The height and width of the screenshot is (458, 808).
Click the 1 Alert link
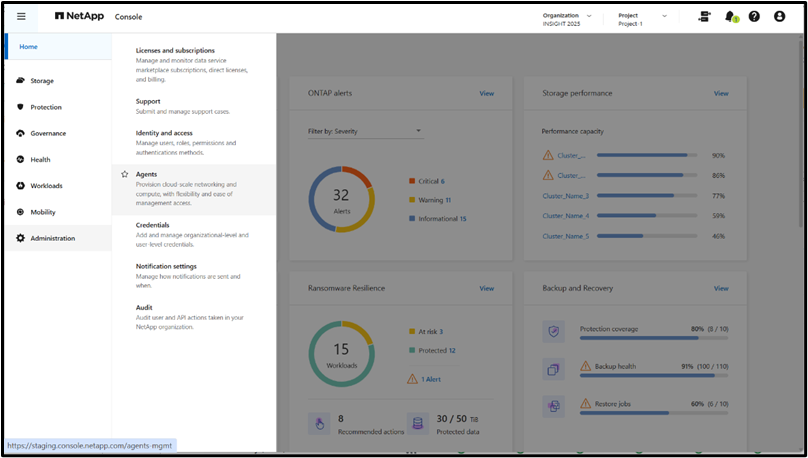[430, 379]
